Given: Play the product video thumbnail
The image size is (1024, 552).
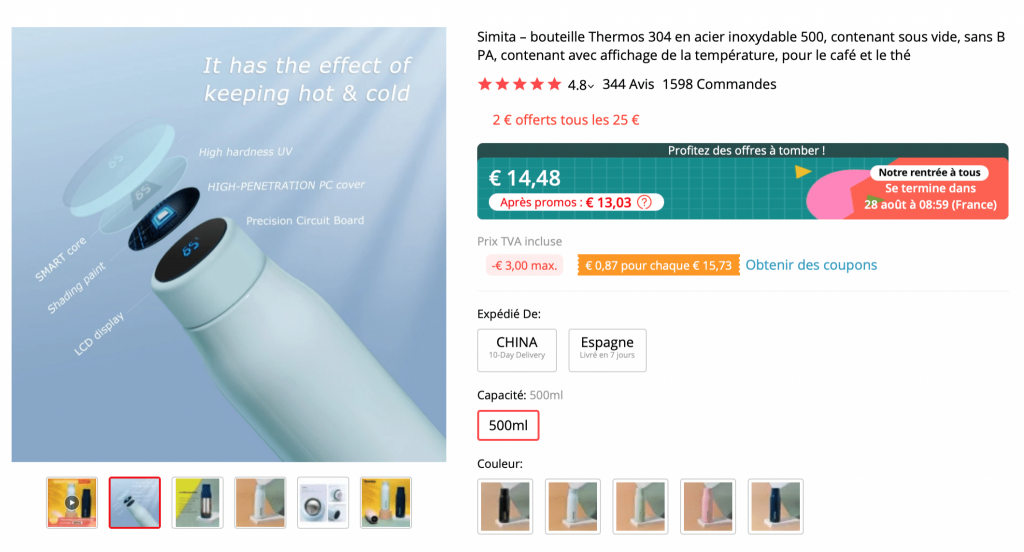Looking at the screenshot, I should point(72,502).
